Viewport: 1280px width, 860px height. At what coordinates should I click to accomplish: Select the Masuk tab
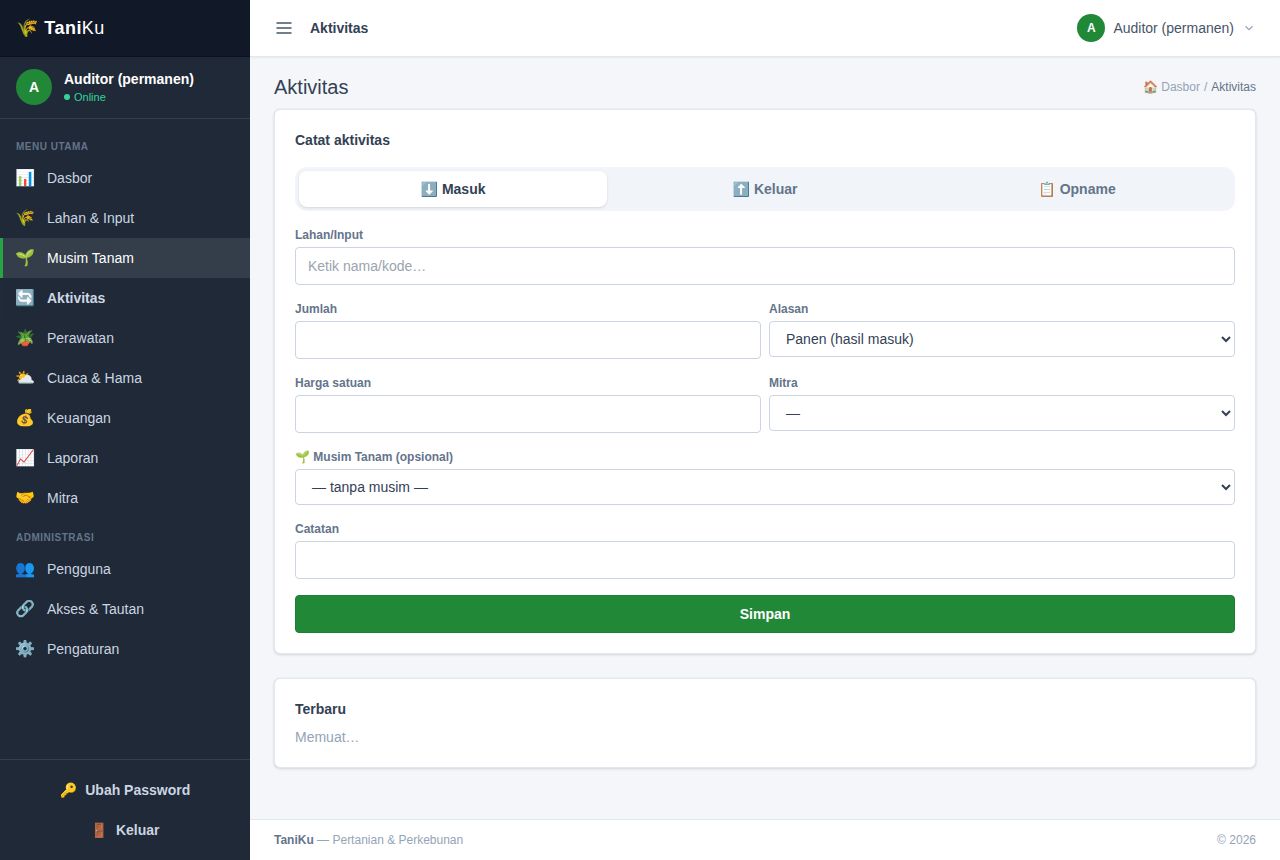[x=453, y=189]
